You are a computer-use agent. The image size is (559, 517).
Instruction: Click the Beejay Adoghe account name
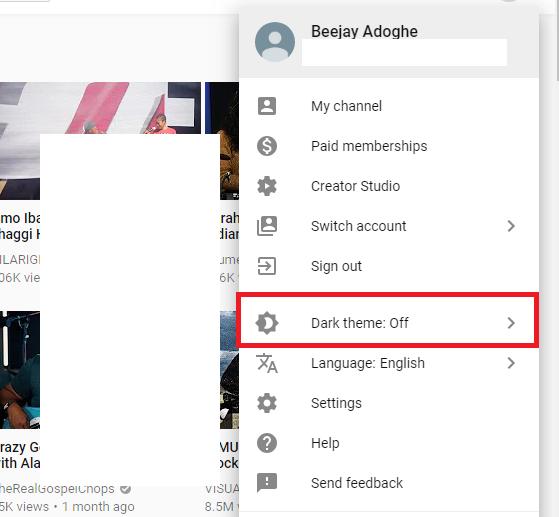[x=364, y=31]
